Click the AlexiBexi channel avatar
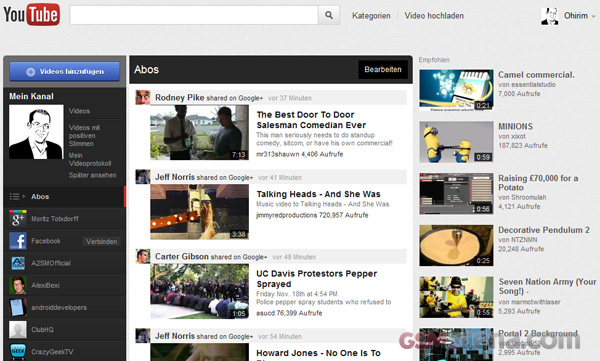600x361 pixels. coord(18,286)
